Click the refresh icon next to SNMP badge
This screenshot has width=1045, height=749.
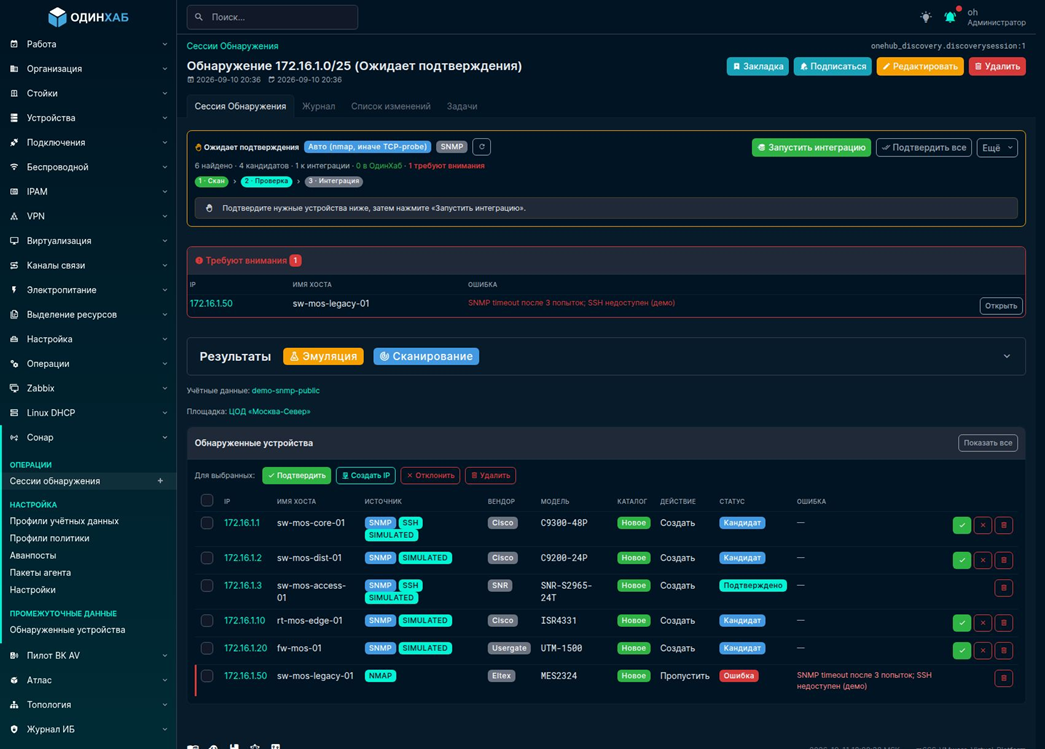[x=482, y=147]
